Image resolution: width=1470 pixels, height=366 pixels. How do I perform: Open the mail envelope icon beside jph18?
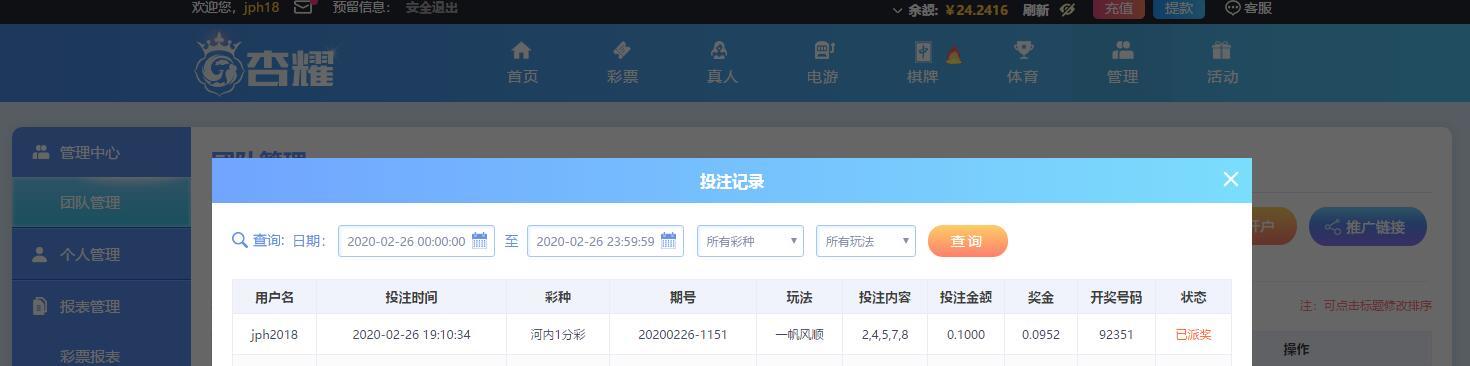pos(304,8)
